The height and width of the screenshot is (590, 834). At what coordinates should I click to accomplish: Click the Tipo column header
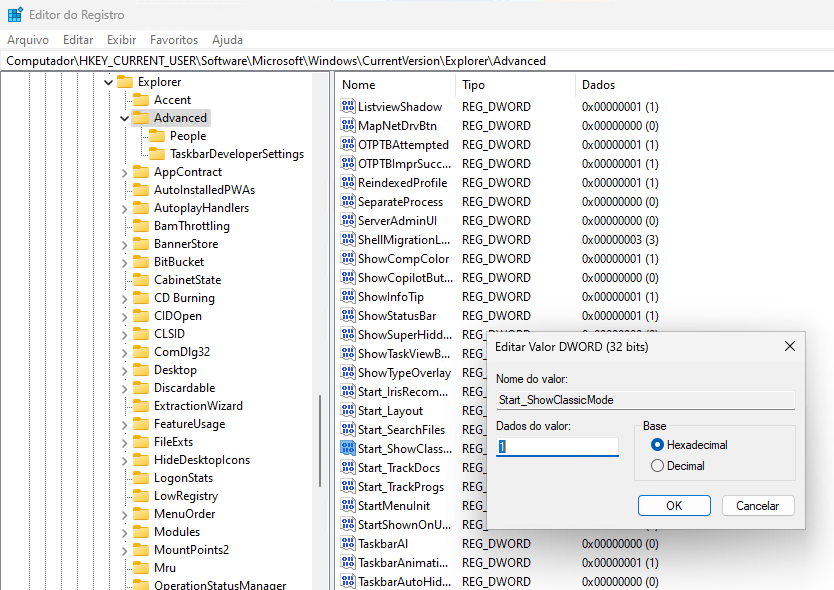click(x=473, y=85)
